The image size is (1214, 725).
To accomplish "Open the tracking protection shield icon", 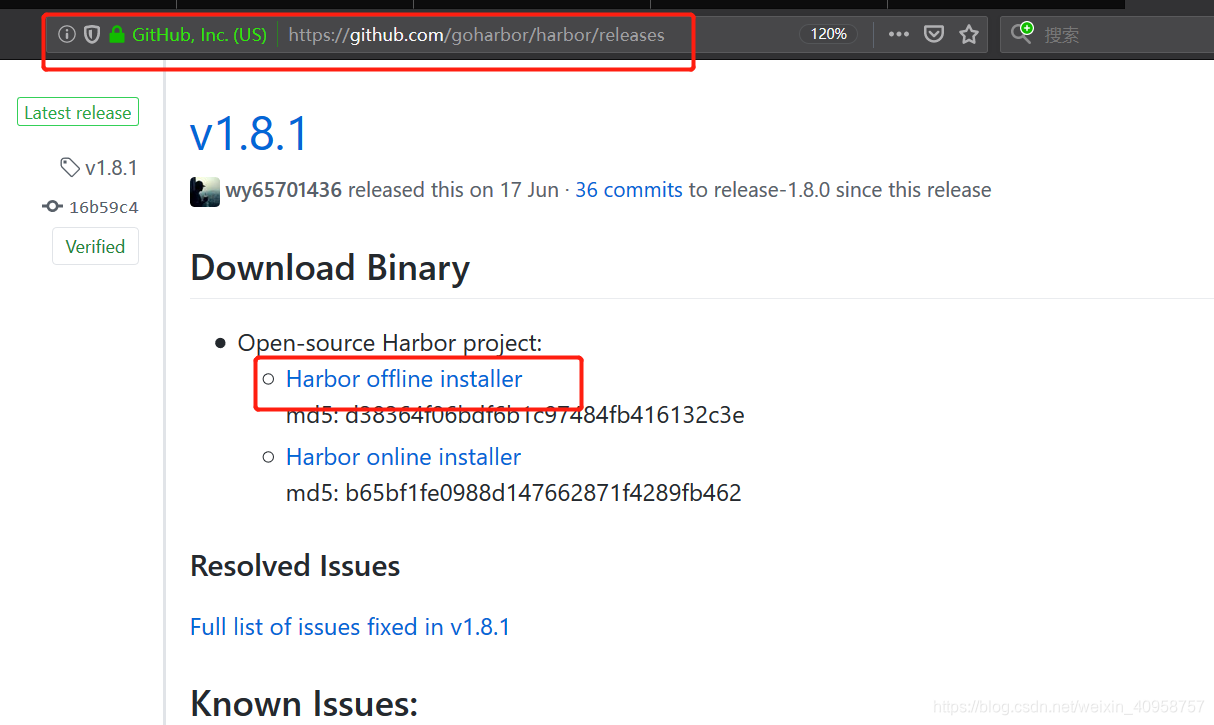I will (92, 35).
